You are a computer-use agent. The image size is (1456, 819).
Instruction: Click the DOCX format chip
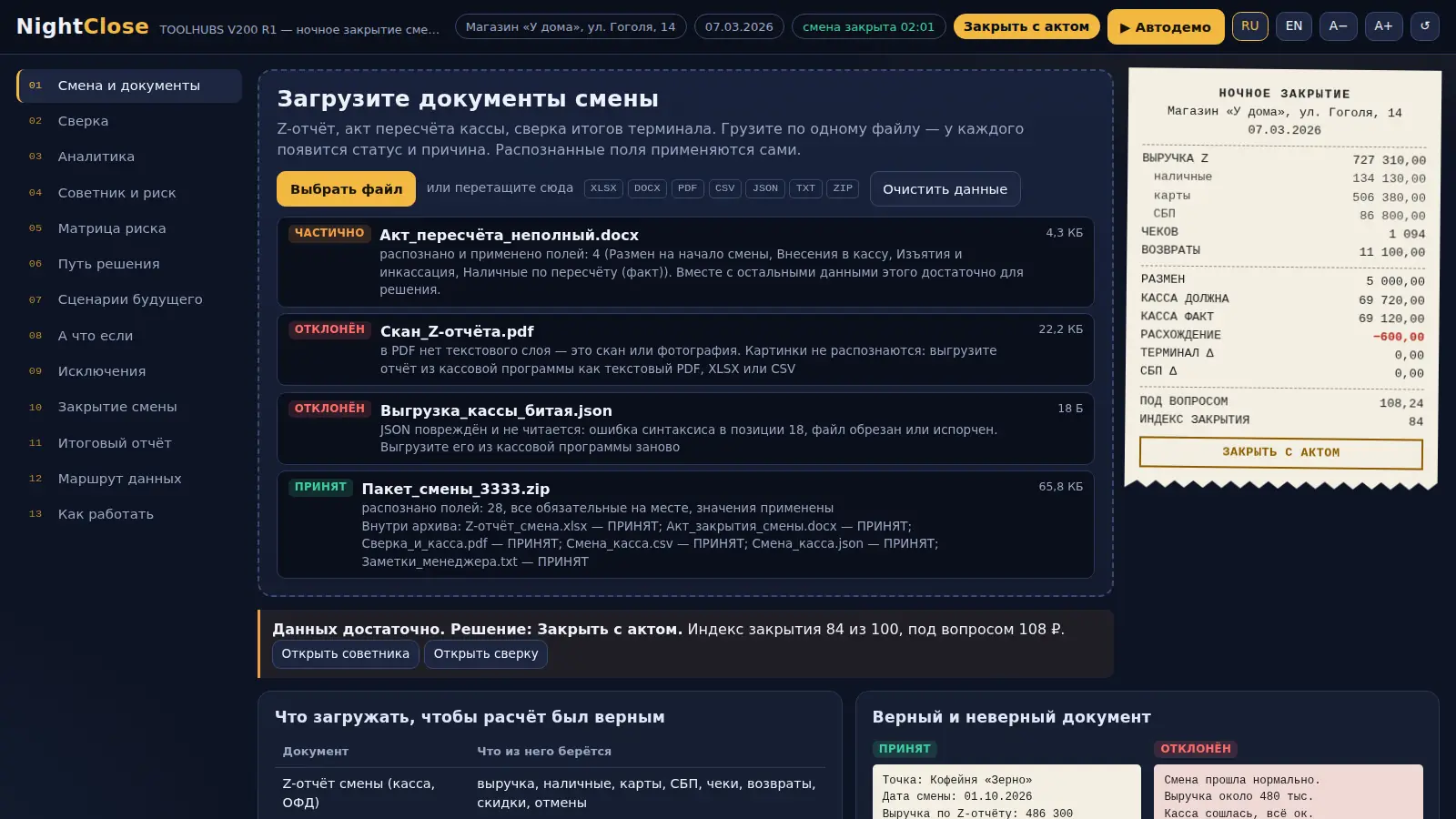tap(647, 188)
